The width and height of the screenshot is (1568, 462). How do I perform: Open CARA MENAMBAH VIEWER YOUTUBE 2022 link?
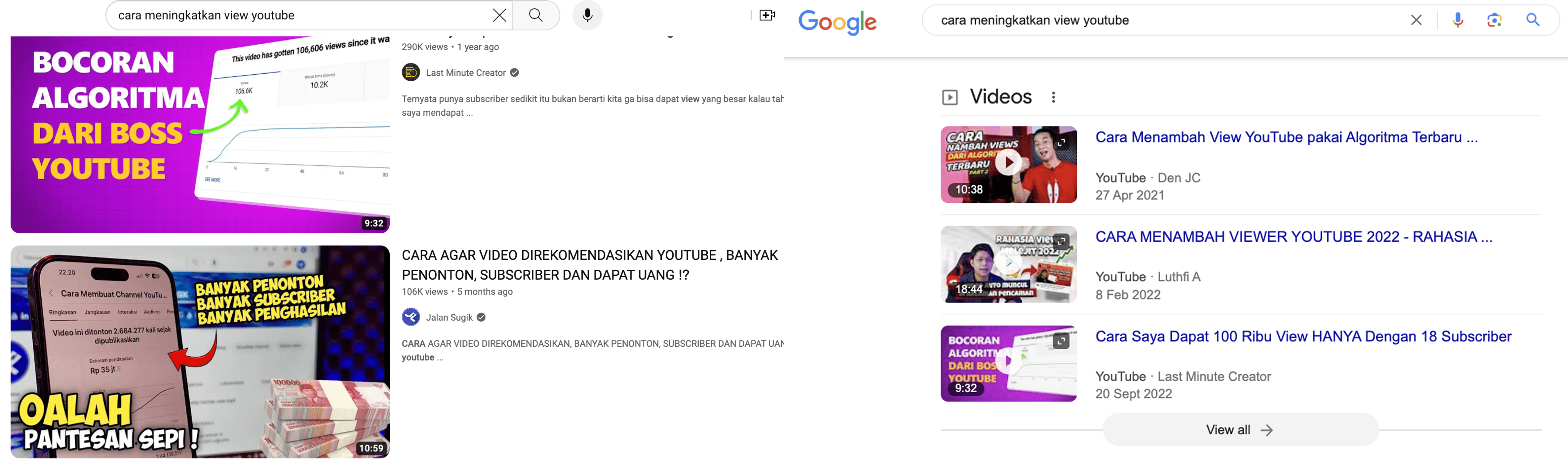(x=1294, y=236)
